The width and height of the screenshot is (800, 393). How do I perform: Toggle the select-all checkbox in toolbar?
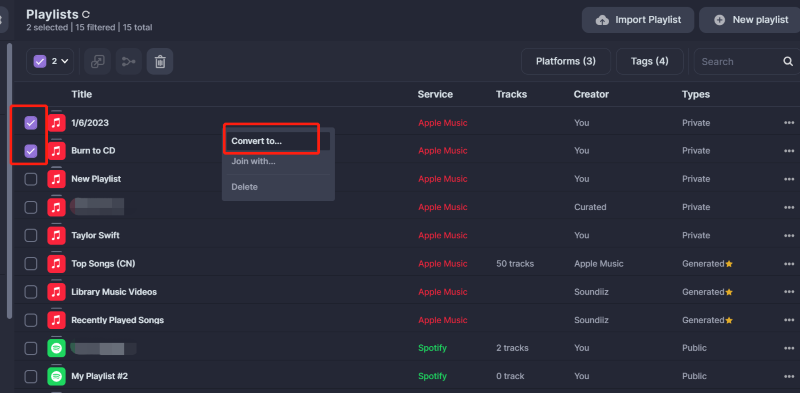coord(40,62)
